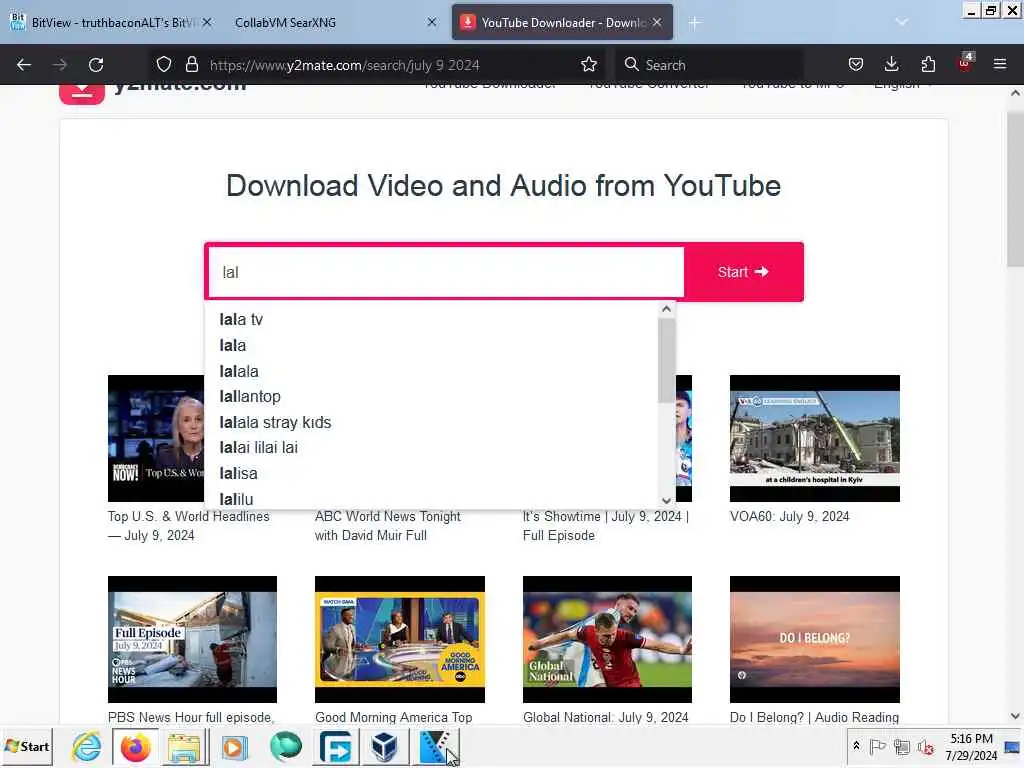Close the CollabVM SearXNG tab
The height and width of the screenshot is (768, 1024).
tap(432, 22)
